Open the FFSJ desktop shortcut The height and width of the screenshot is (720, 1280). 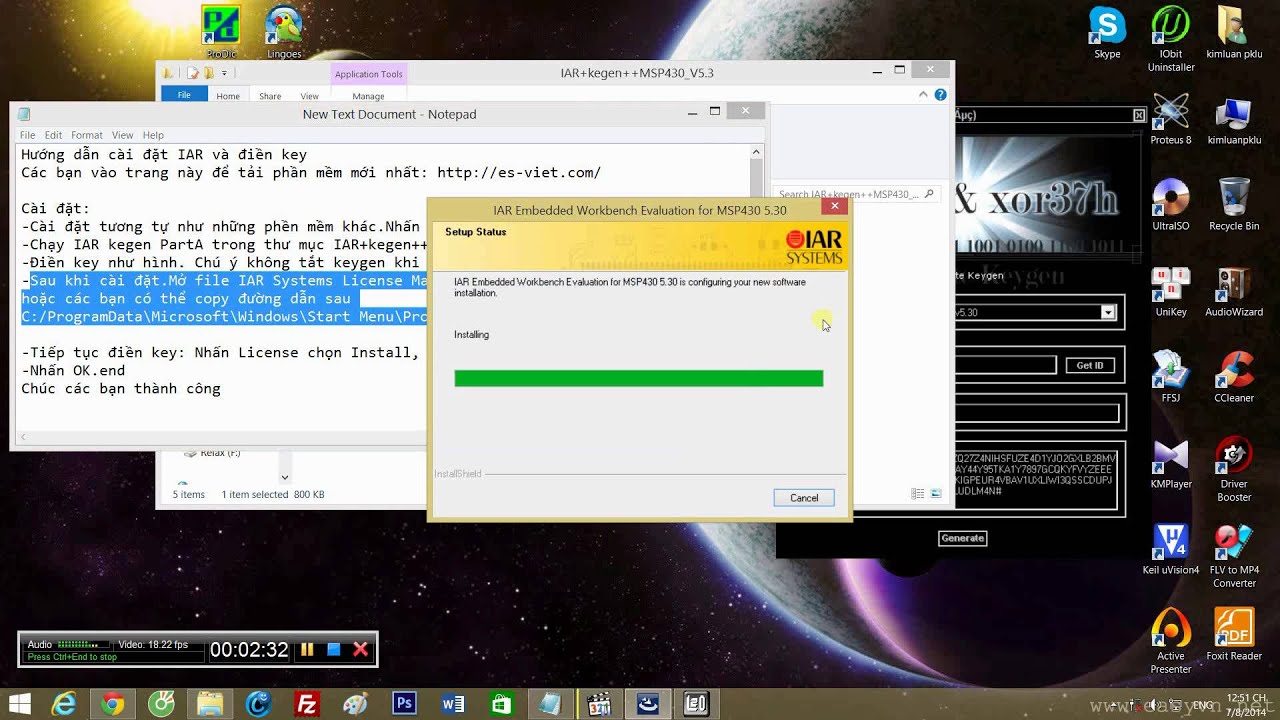tap(1171, 376)
